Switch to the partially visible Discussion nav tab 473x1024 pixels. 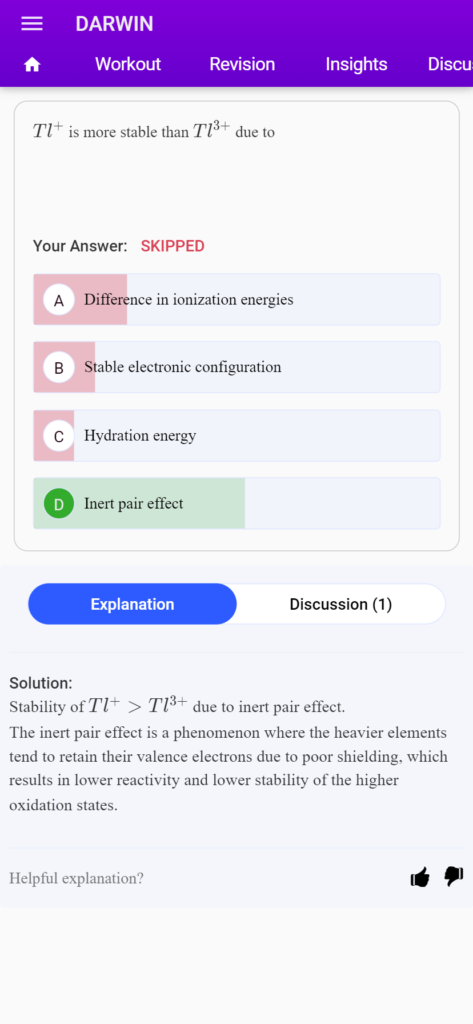(450, 64)
